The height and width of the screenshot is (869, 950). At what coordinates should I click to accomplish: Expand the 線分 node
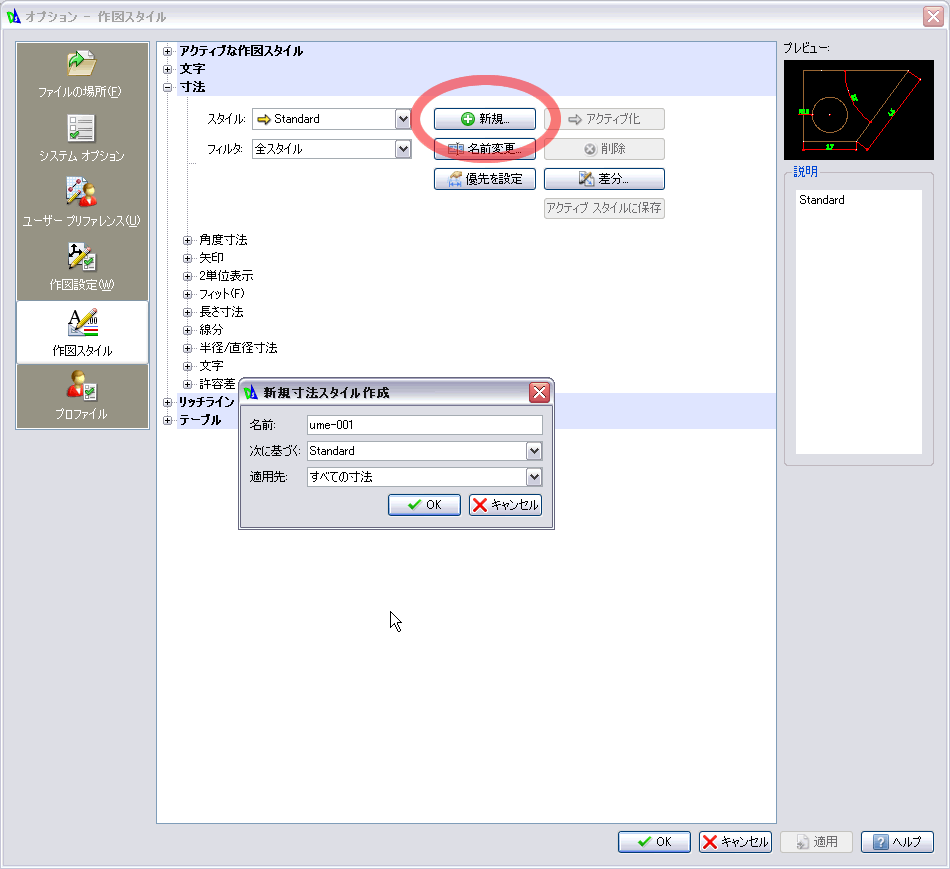point(188,330)
